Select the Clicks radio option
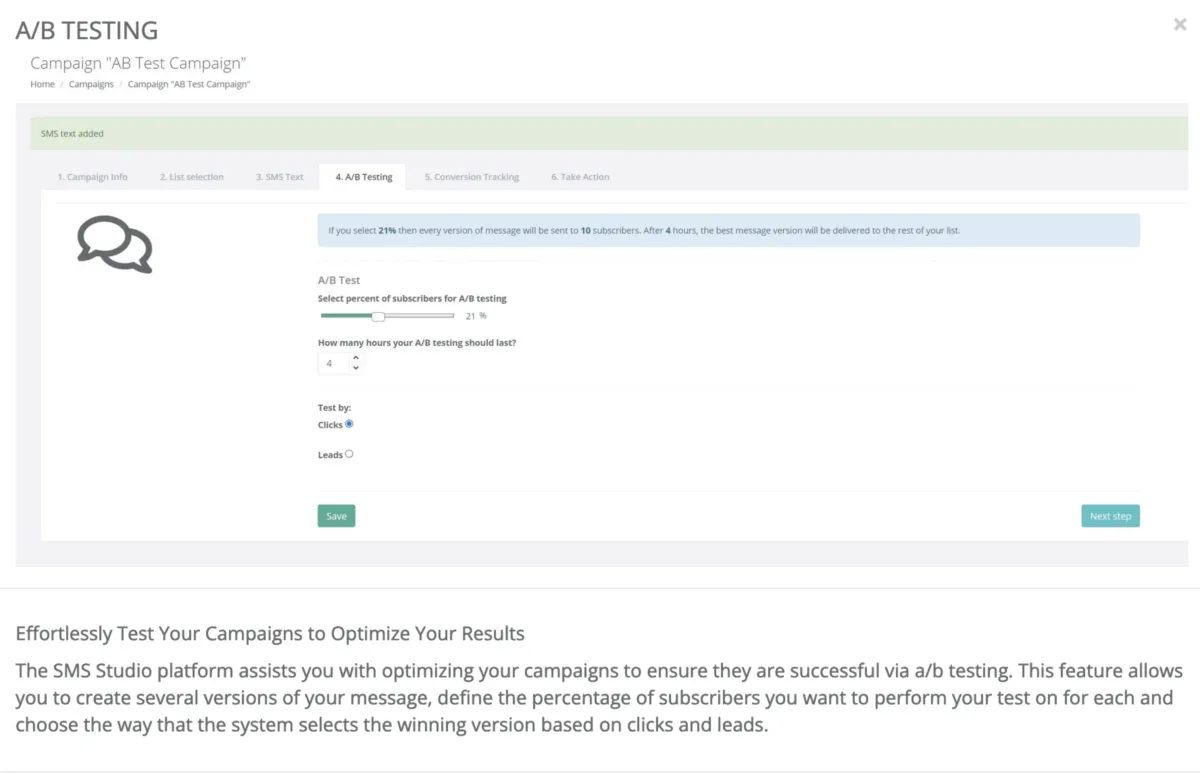 click(x=349, y=424)
